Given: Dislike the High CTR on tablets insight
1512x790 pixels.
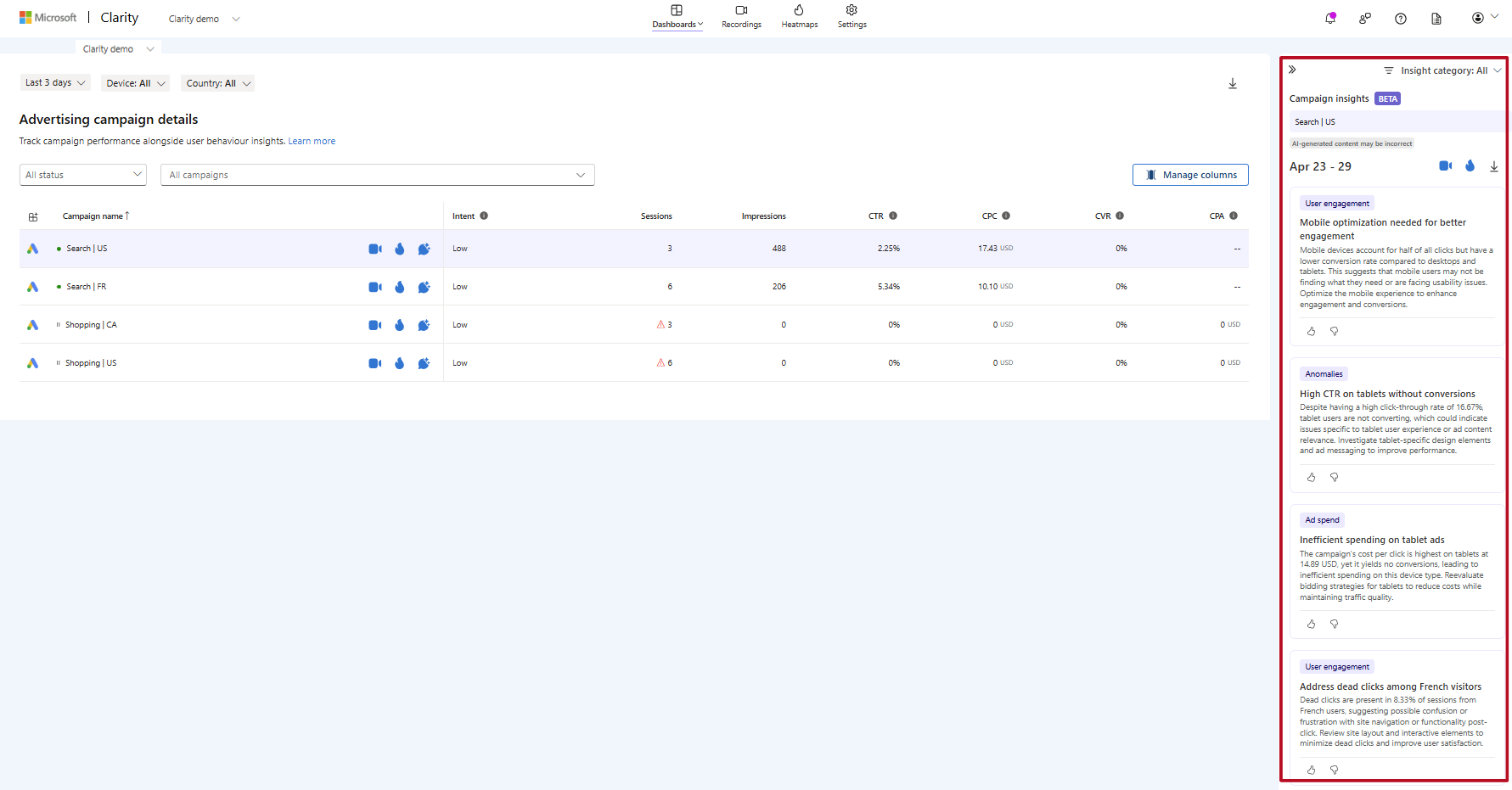Looking at the screenshot, I should (1334, 477).
